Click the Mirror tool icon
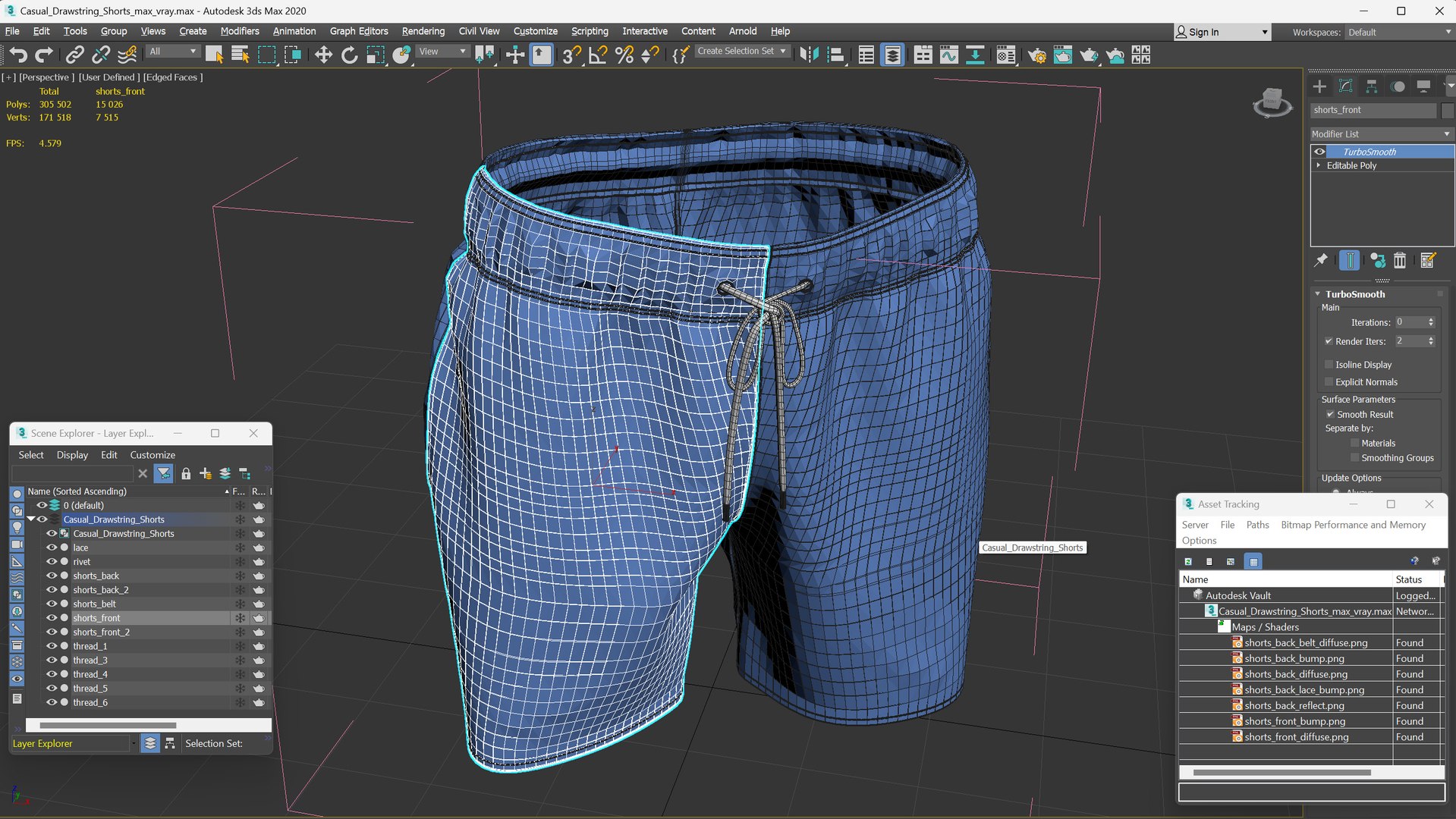 (x=810, y=55)
